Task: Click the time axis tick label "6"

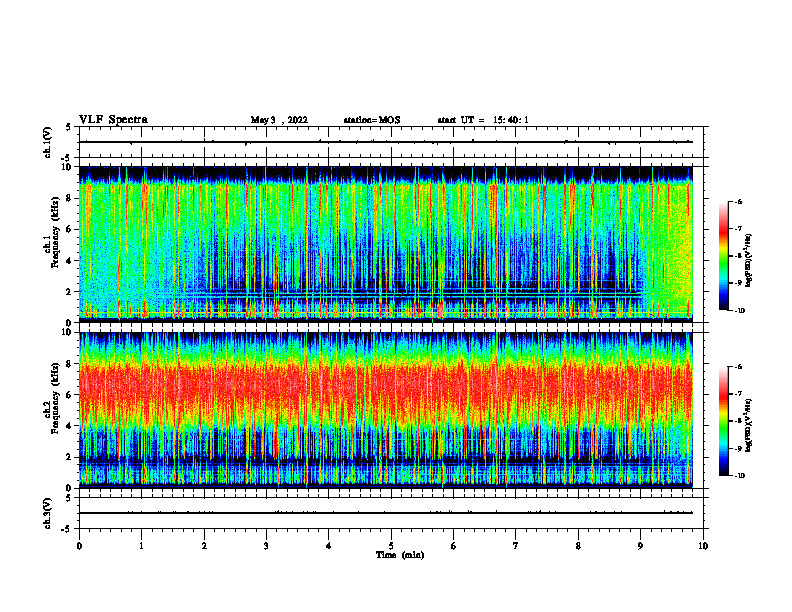Action: coord(453,546)
